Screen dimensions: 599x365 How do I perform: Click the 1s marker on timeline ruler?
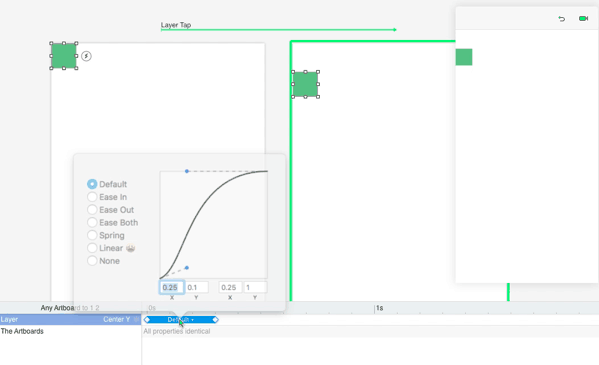pos(379,308)
